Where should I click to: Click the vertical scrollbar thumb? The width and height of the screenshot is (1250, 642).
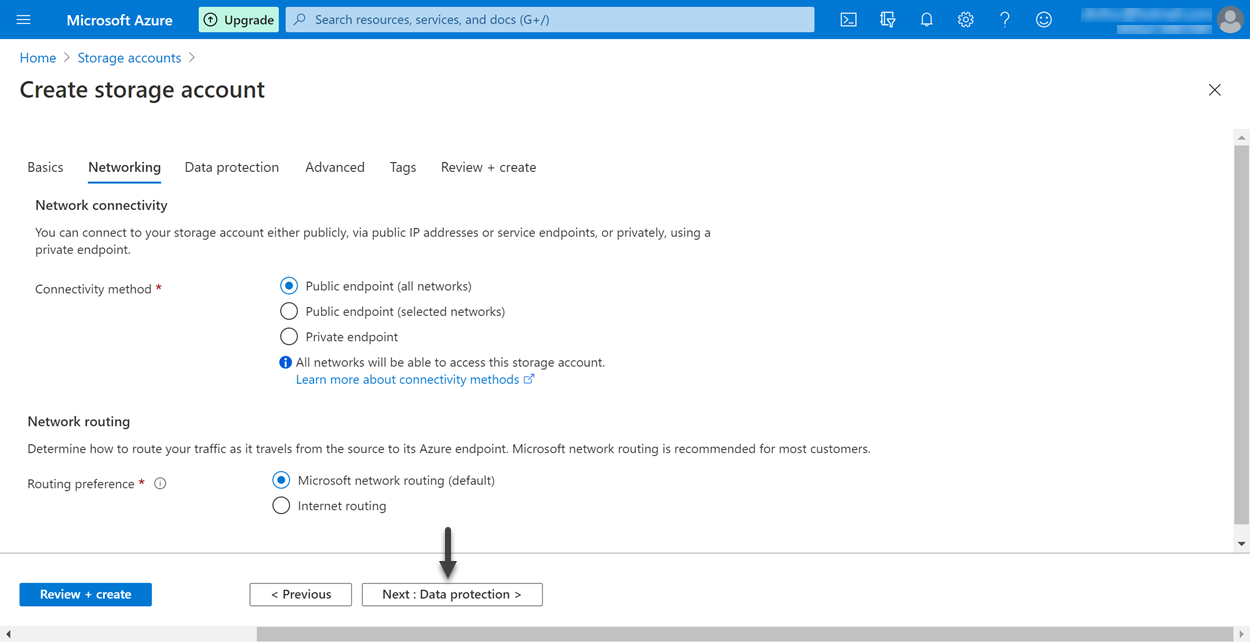click(1241, 335)
